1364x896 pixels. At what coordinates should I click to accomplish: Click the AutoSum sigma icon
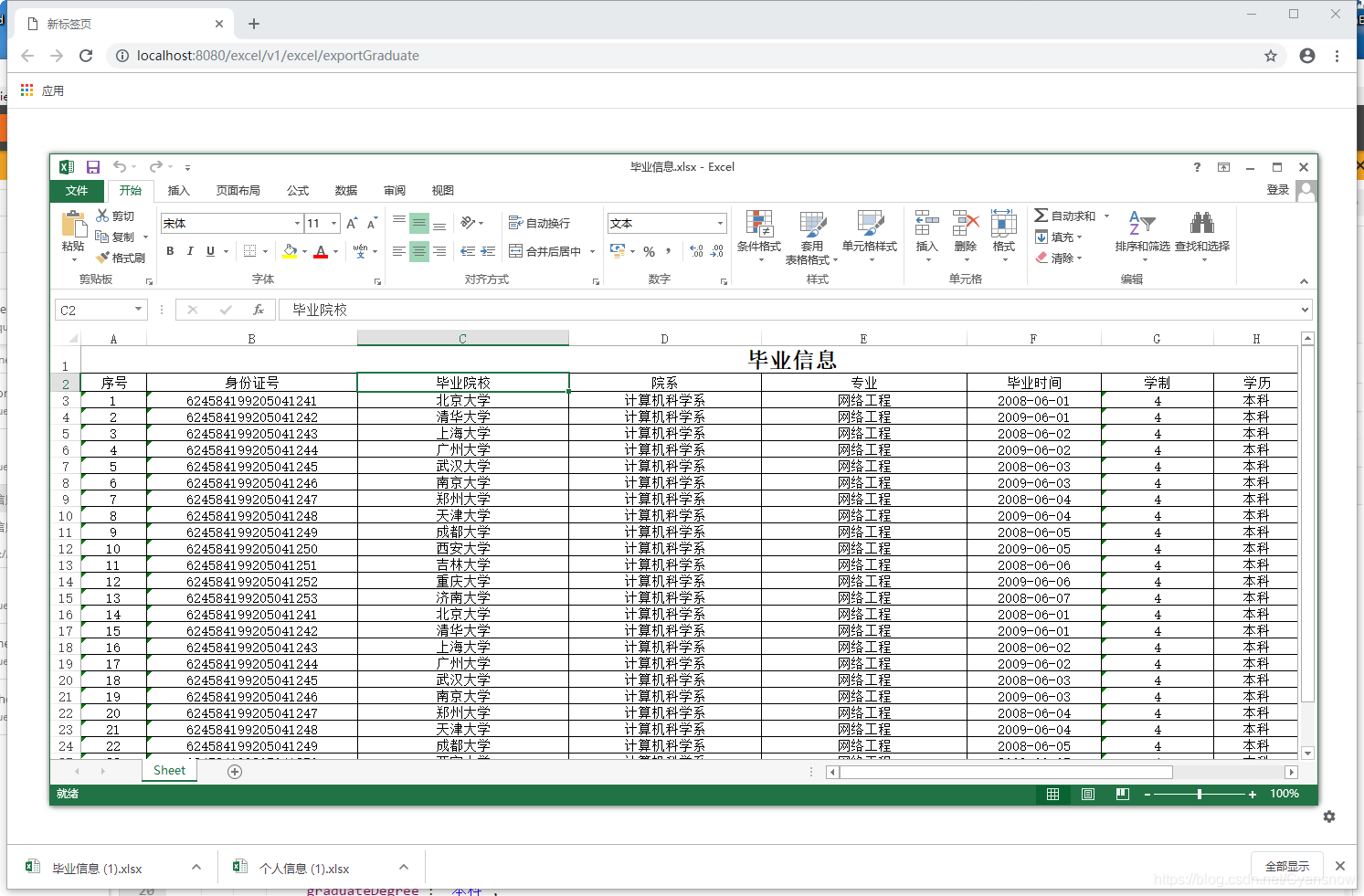click(x=1041, y=216)
